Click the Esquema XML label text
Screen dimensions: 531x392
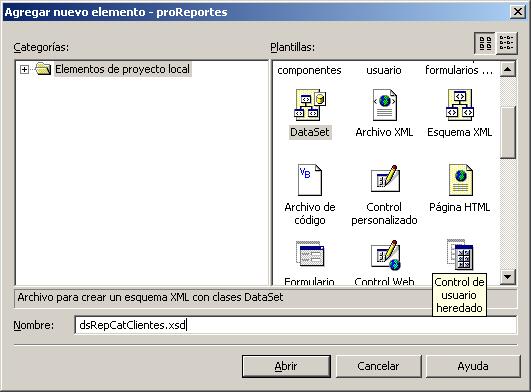point(460,132)
